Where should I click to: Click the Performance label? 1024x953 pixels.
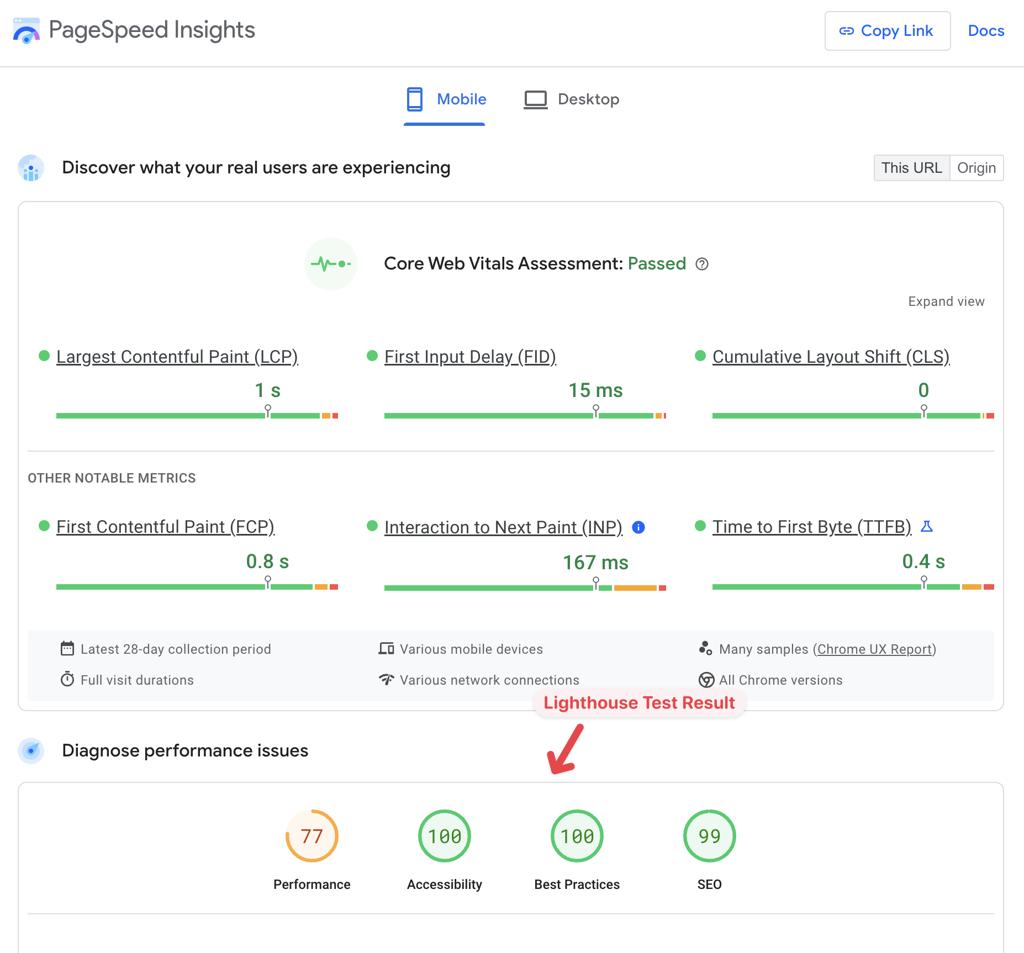pyautogui.click(x=312, y=884)
